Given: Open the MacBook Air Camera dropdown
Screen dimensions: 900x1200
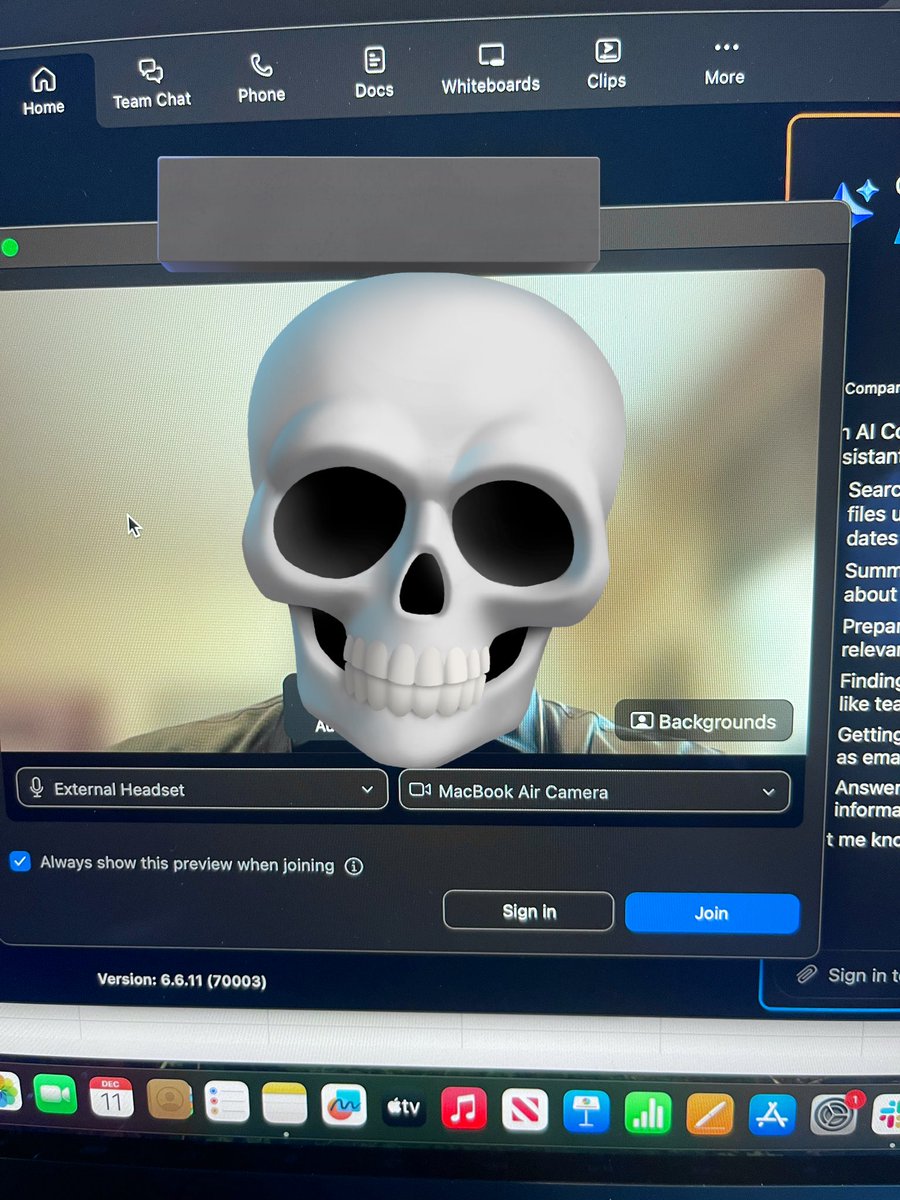Looking at the screenshot, I should click(594, 791).
